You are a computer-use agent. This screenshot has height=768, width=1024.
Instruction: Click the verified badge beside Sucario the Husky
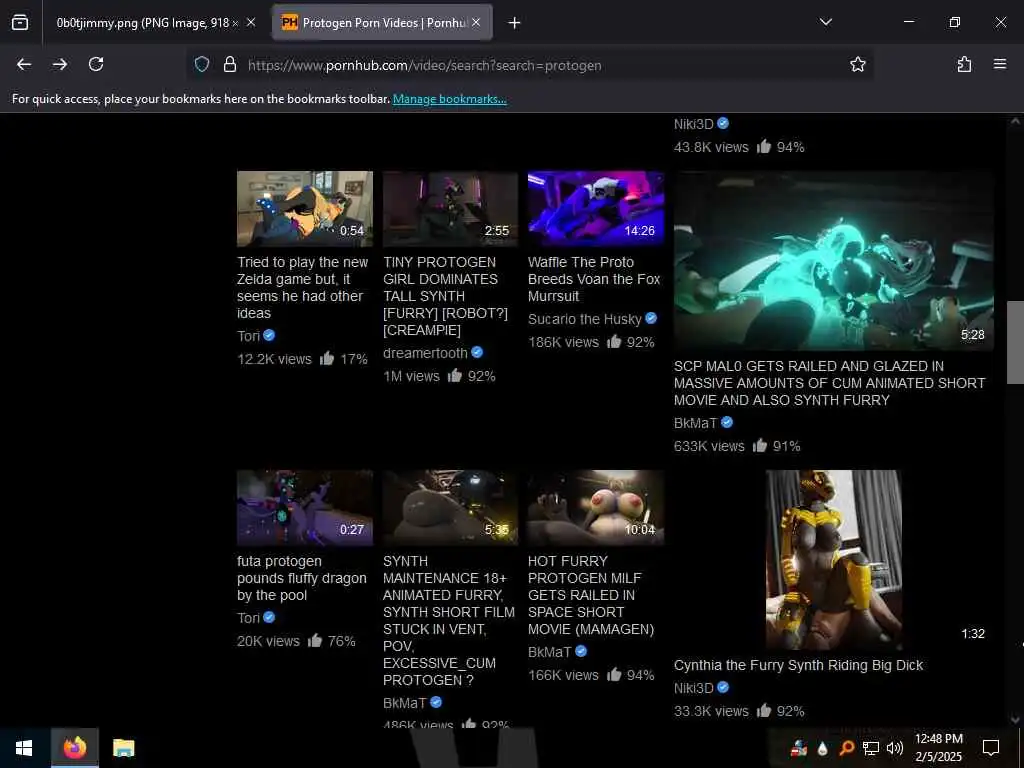point(651,319)
